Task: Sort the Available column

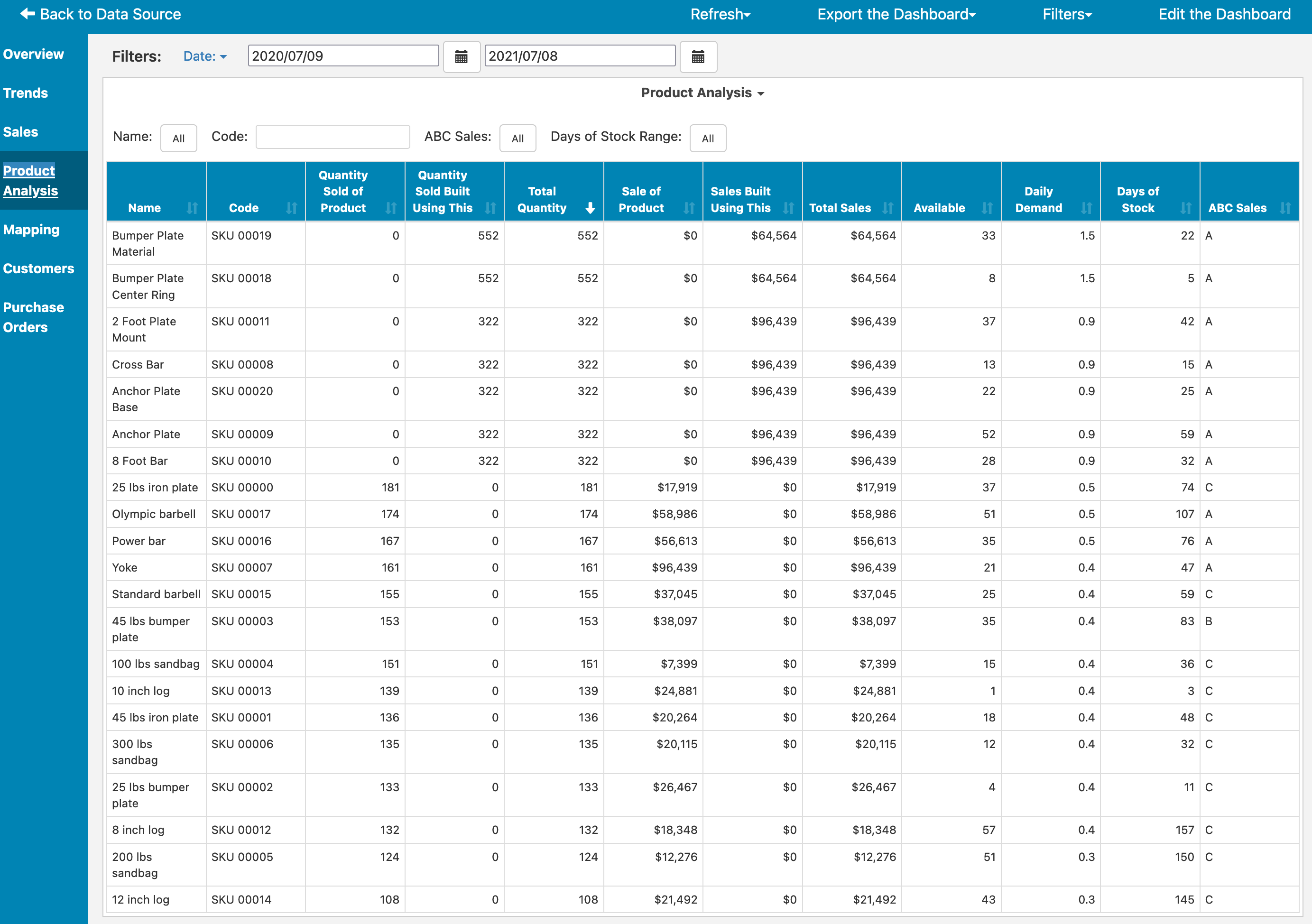Action: [x=988, y=208]
